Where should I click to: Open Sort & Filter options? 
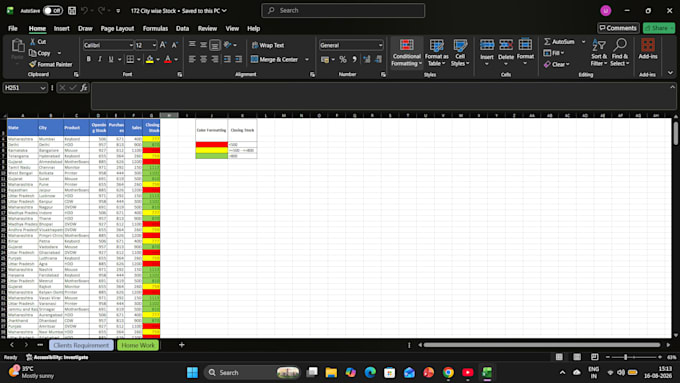tap(599, 52)
